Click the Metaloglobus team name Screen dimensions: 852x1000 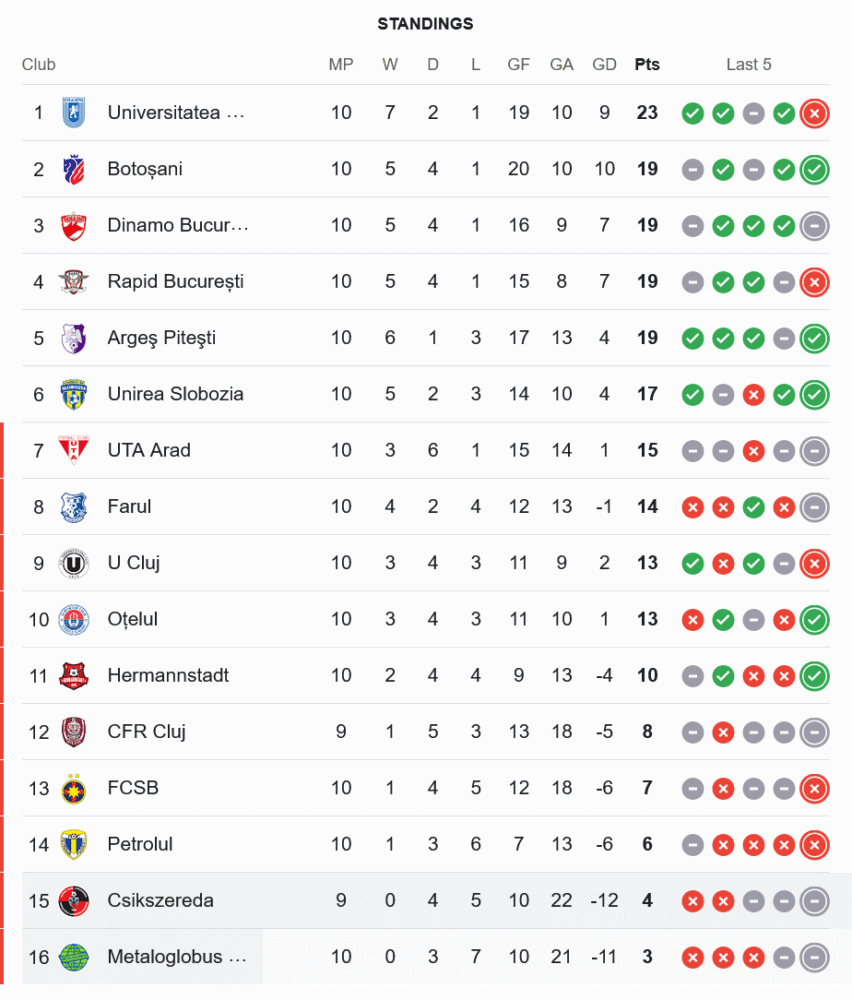176,957
